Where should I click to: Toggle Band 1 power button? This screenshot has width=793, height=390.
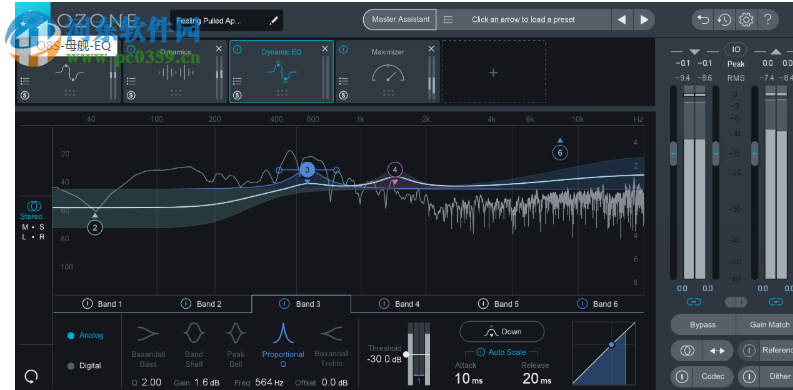click(87, 304)
